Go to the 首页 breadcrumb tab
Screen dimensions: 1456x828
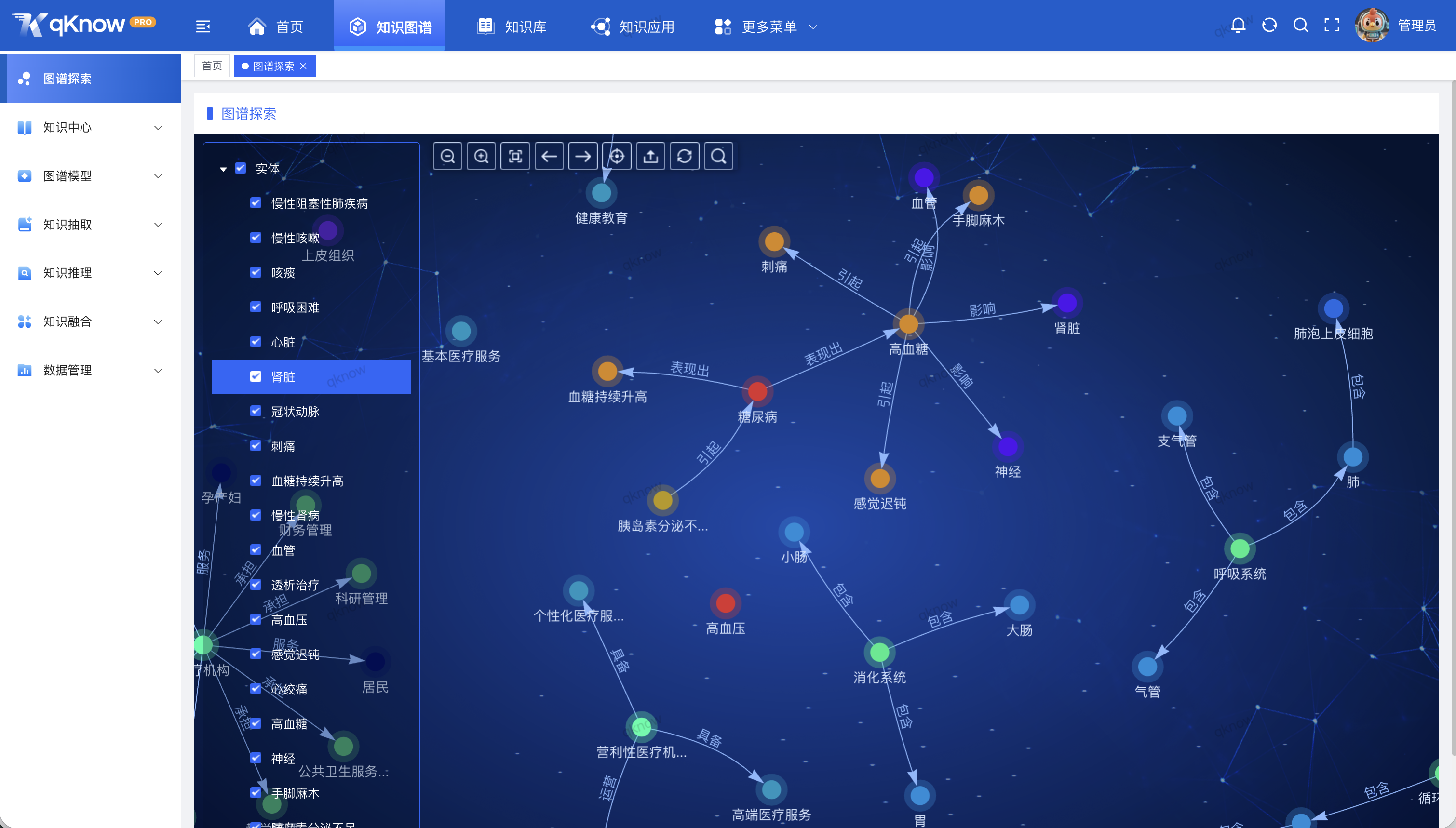(x=211, y=66)
